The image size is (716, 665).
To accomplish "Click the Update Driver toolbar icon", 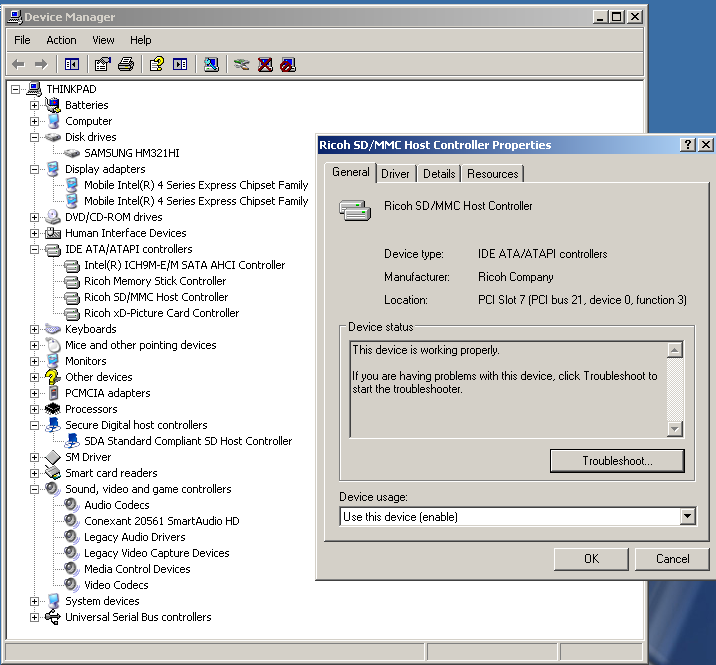I will click(242, 64).
